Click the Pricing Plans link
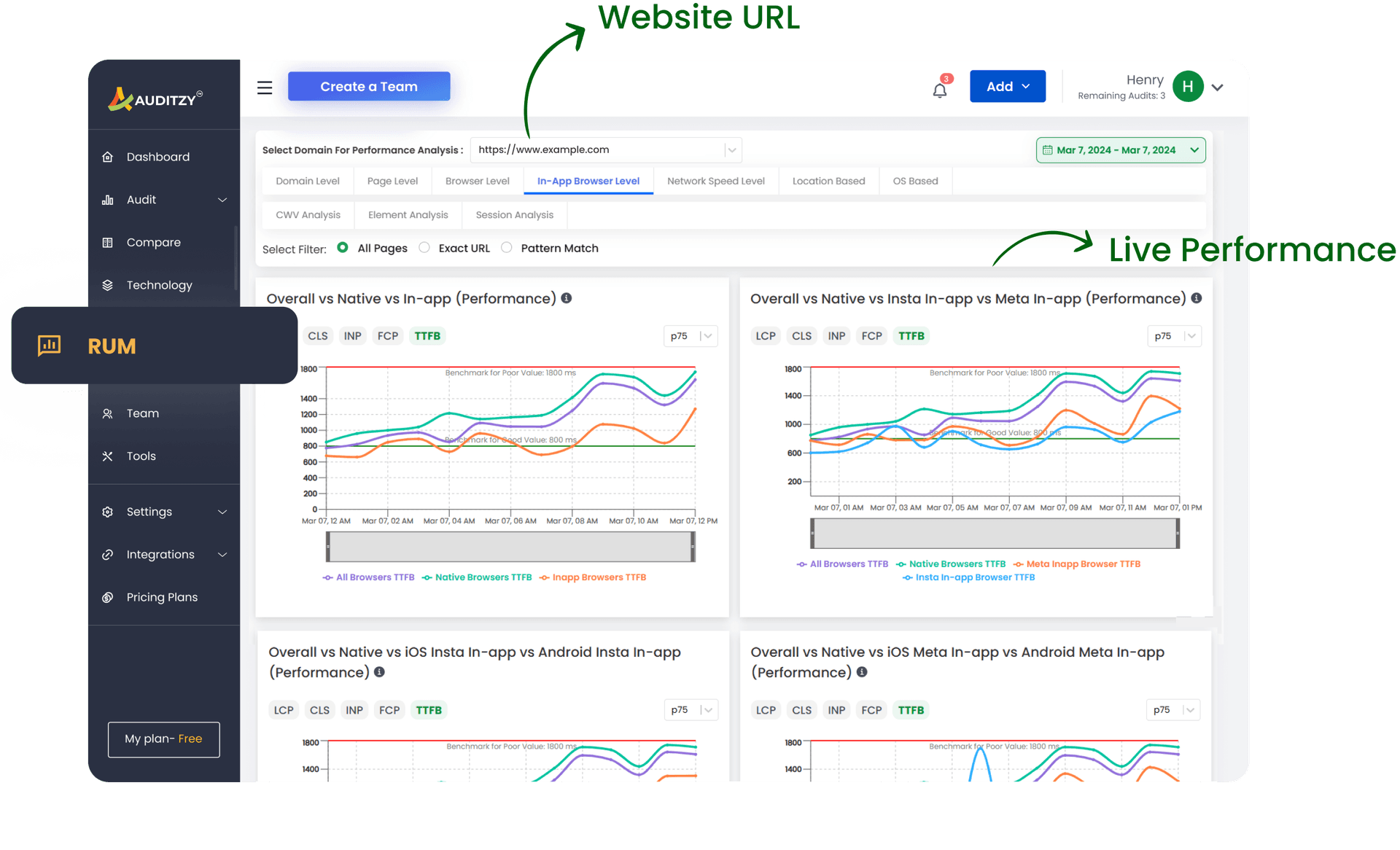The image size is (1400, 850). [x=162, y=597]
